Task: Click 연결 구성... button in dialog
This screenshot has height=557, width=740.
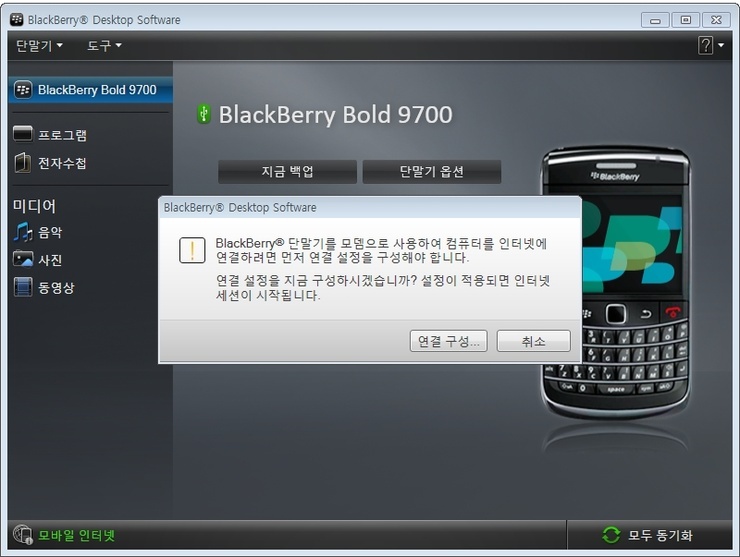Action: click(448, 341)
